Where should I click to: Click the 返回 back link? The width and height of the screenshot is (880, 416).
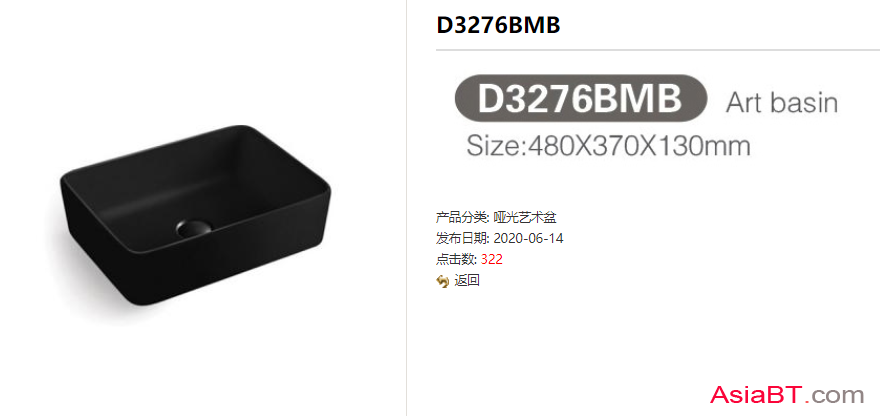pyautogui.click(x=466, y=281)
